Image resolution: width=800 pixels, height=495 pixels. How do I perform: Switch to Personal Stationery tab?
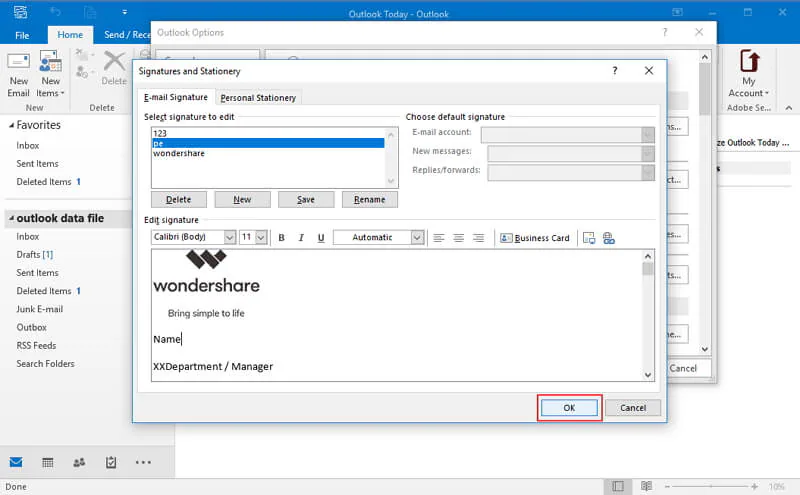point(258,97)
